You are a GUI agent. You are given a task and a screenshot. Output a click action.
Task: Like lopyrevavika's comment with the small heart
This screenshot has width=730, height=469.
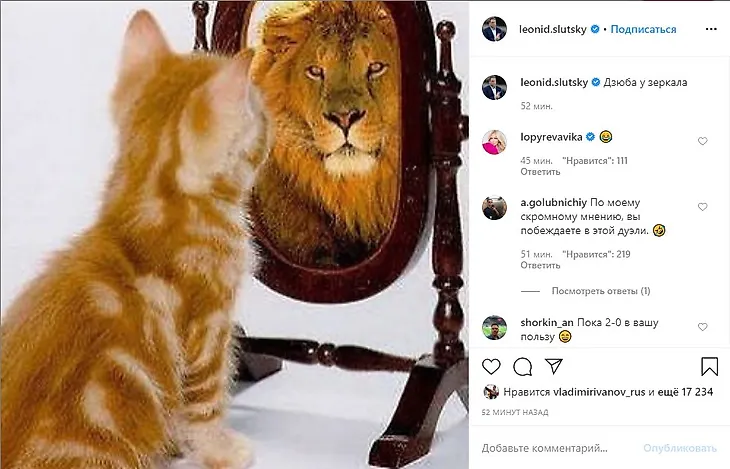[x=702, y=142]
